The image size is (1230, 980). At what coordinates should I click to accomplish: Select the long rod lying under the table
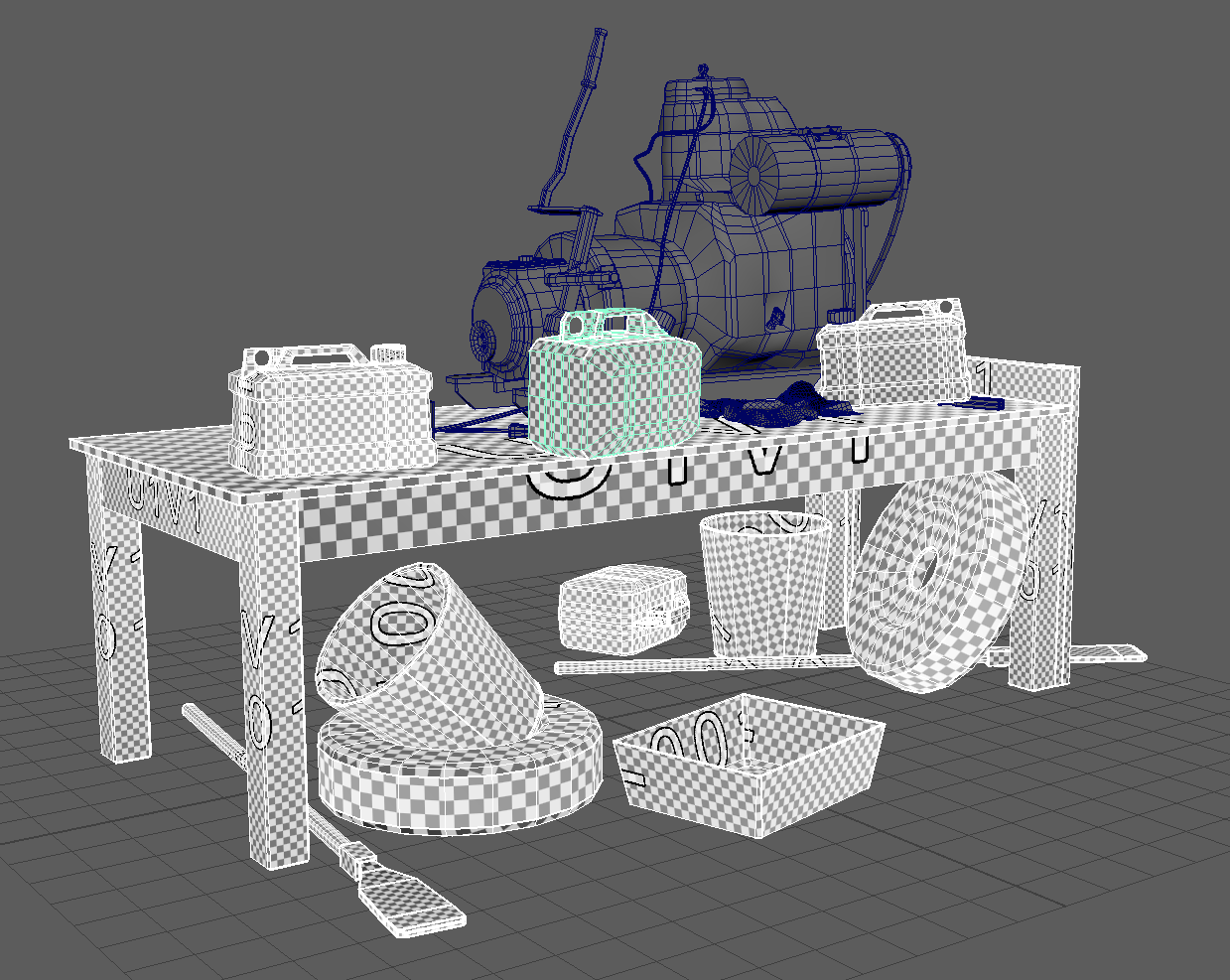[695, 664]
